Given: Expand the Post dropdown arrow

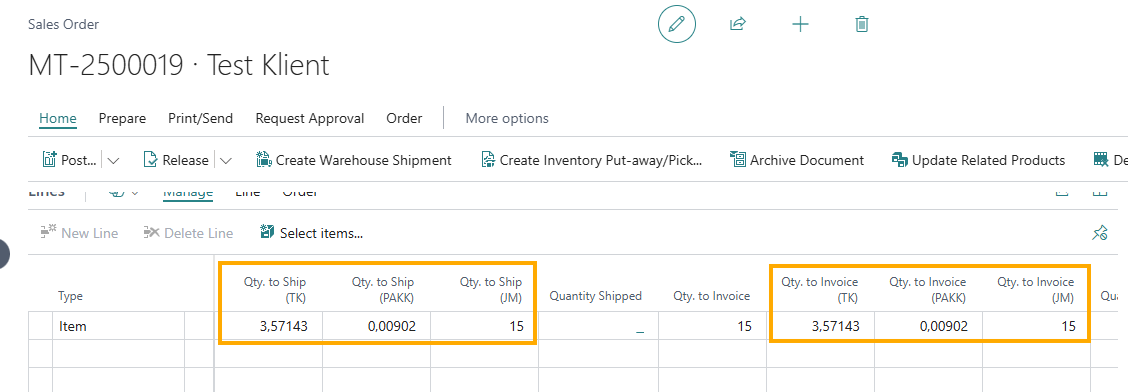Looking at the screenshot, I should 113,160.
